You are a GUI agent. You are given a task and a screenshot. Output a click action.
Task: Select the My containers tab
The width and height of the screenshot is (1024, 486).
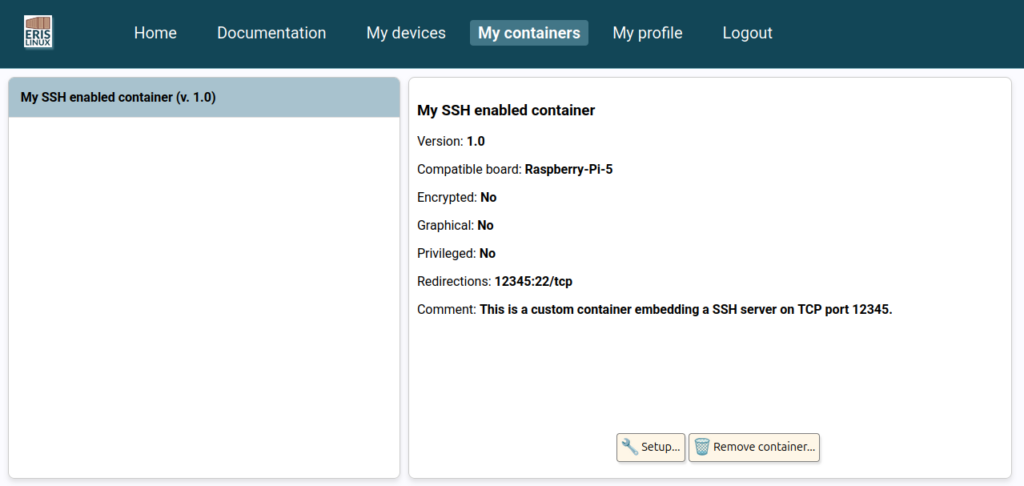[529, 33]
